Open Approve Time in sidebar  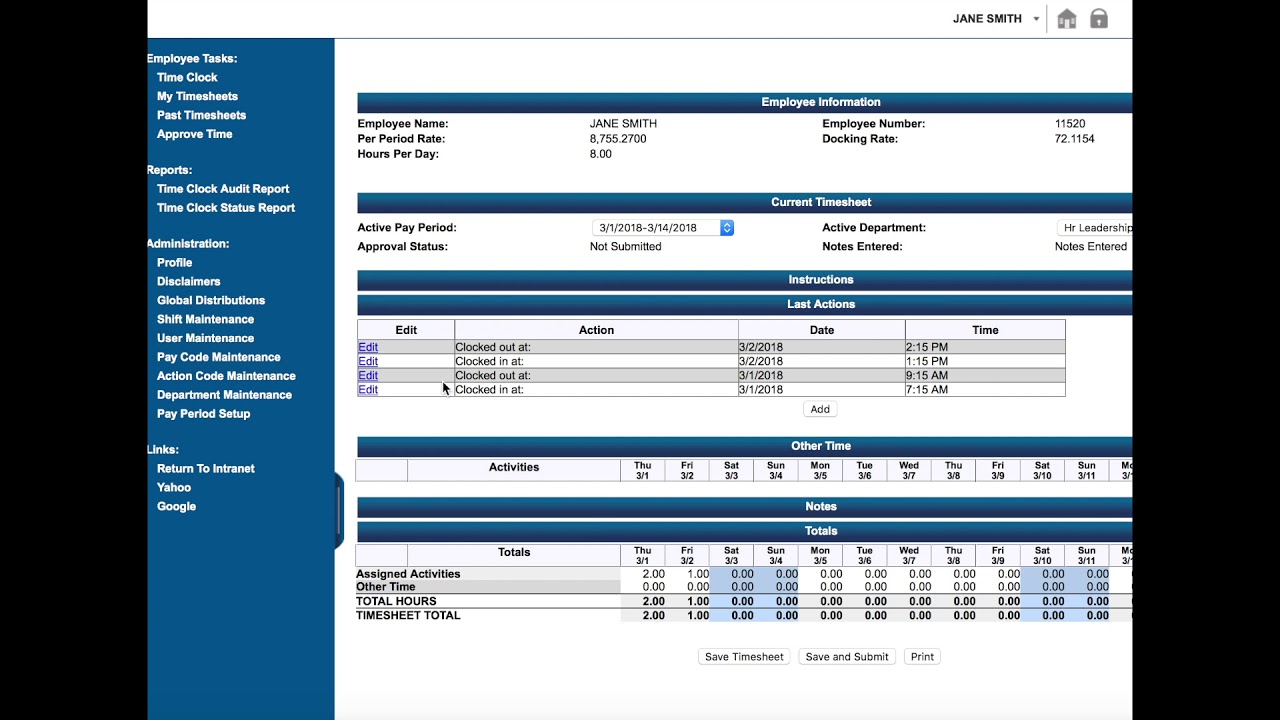click(x=194, y=134)
